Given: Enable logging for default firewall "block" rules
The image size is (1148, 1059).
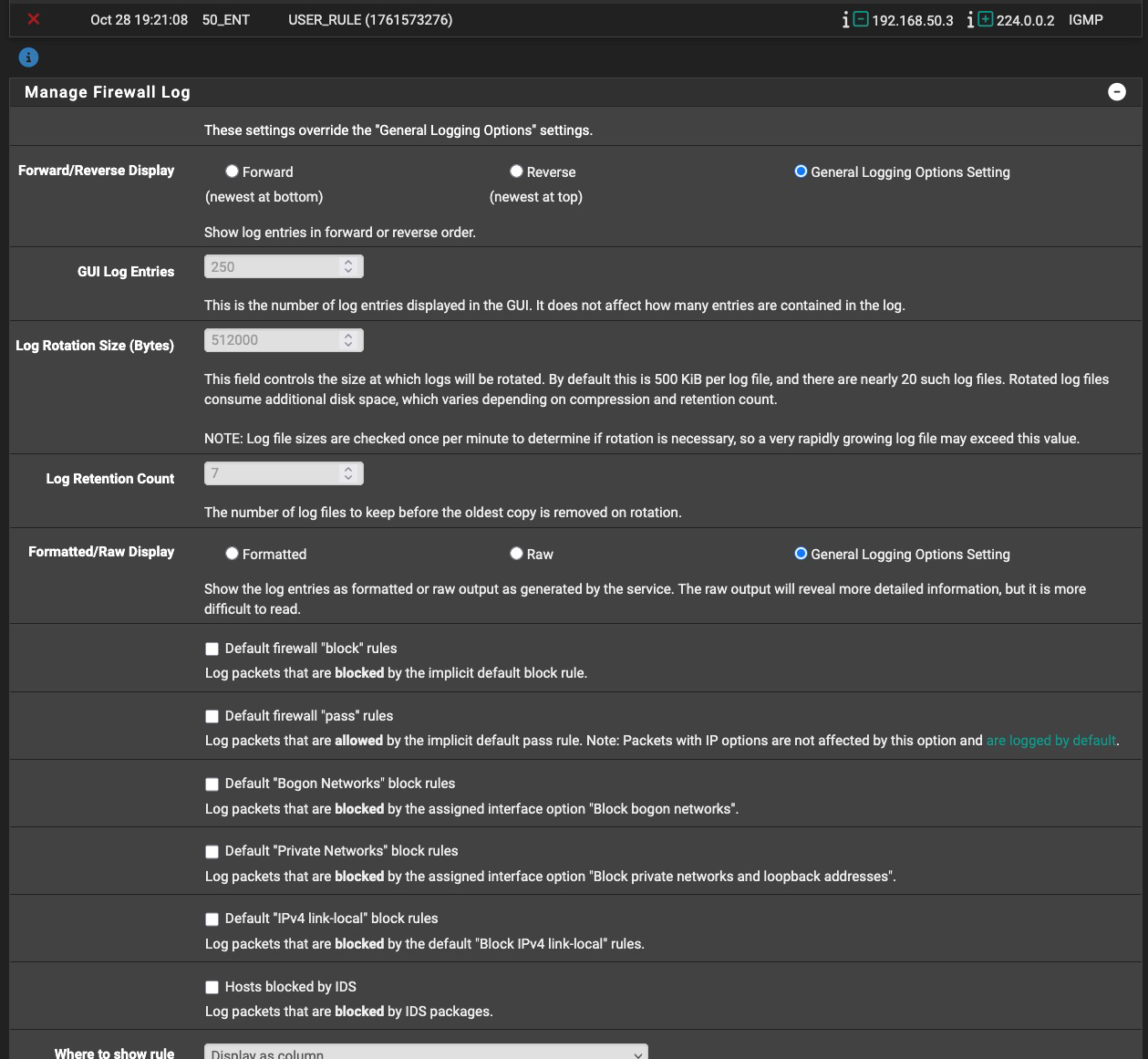Looking at the screenshot, I should (212, 649).
